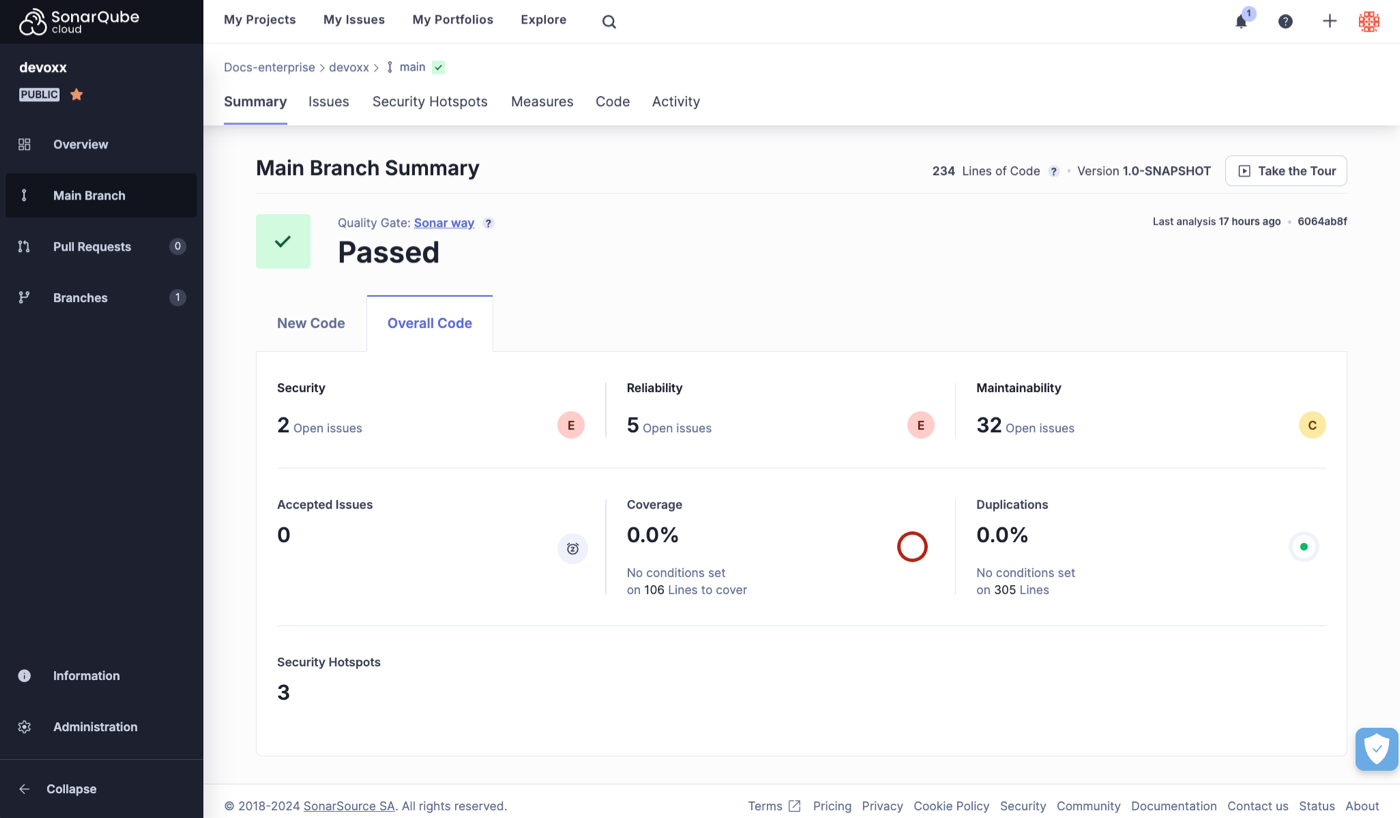Click the Coverage red circle indicator
This screenshot has height=818, width=1400.
pos(912,547)
